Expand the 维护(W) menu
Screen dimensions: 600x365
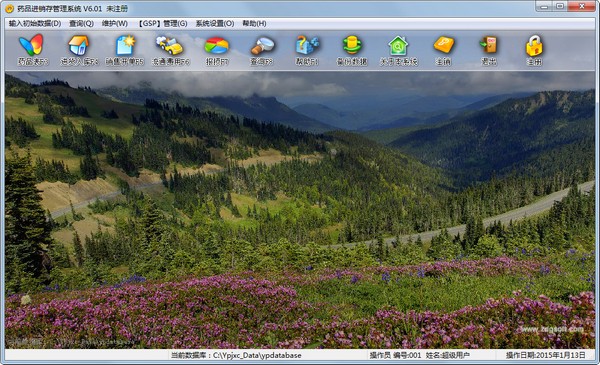(x=115, y=23)
